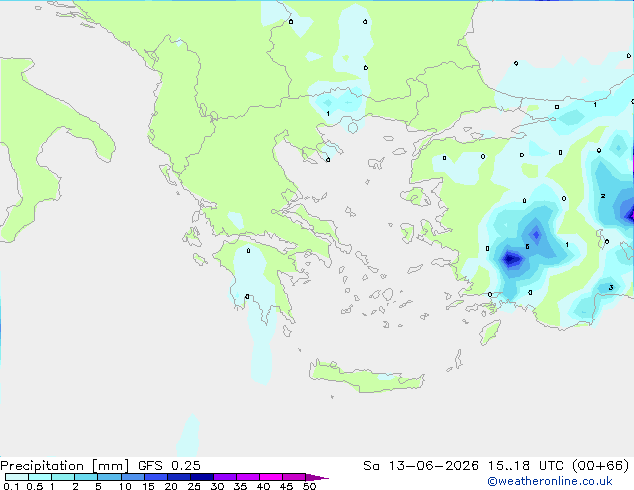Select the 5–10 mm legend swatch
Screen dimensions: 634x490
(109, 477)
